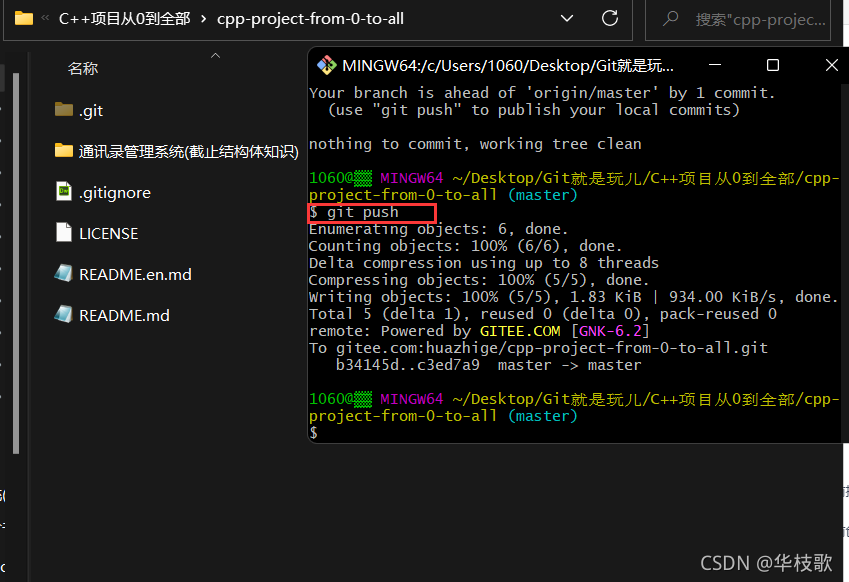Click the last empty $ prompt line in terminal
Image resolution: width=849 pixels, height=582 pixels.
pyautogui.click(x=314, y=433)
